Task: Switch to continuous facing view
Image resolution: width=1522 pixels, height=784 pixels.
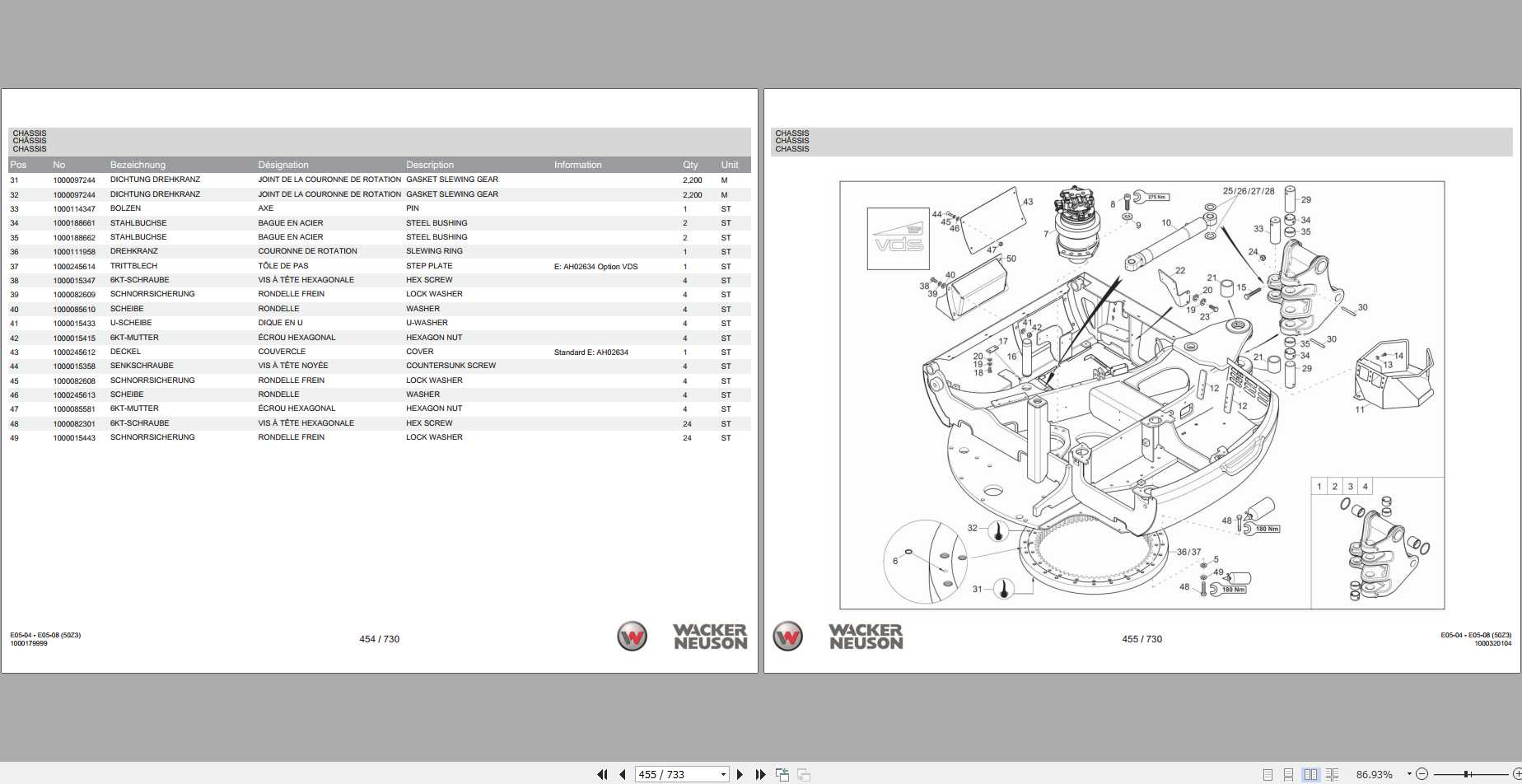Action: pos(1332,774)
